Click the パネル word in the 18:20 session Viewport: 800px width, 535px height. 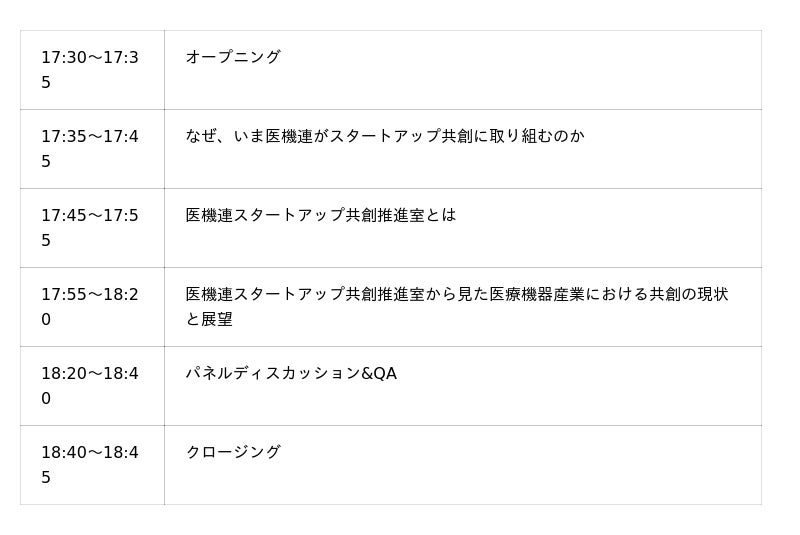(x=209, y=374)
